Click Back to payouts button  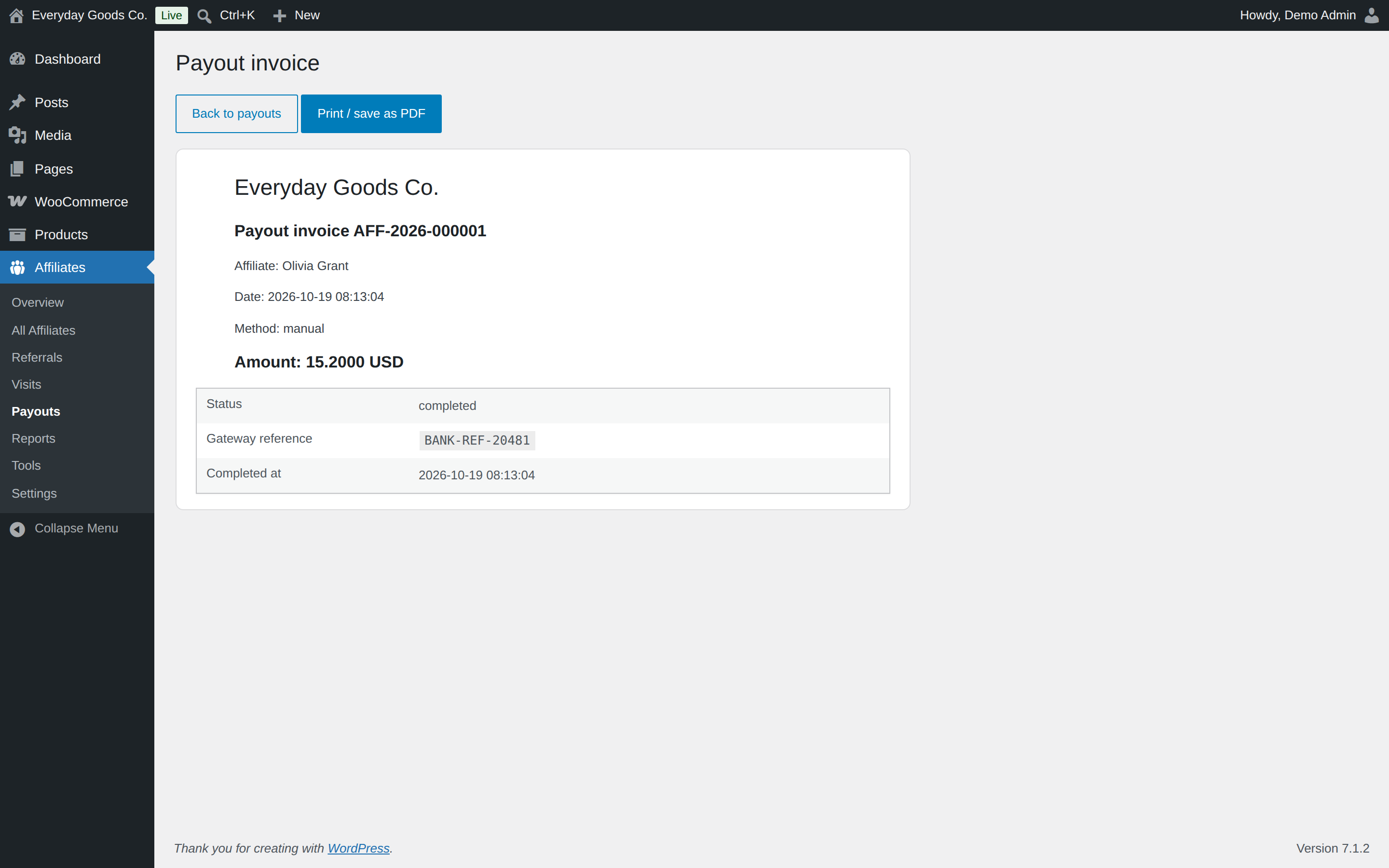click(236, 114)
